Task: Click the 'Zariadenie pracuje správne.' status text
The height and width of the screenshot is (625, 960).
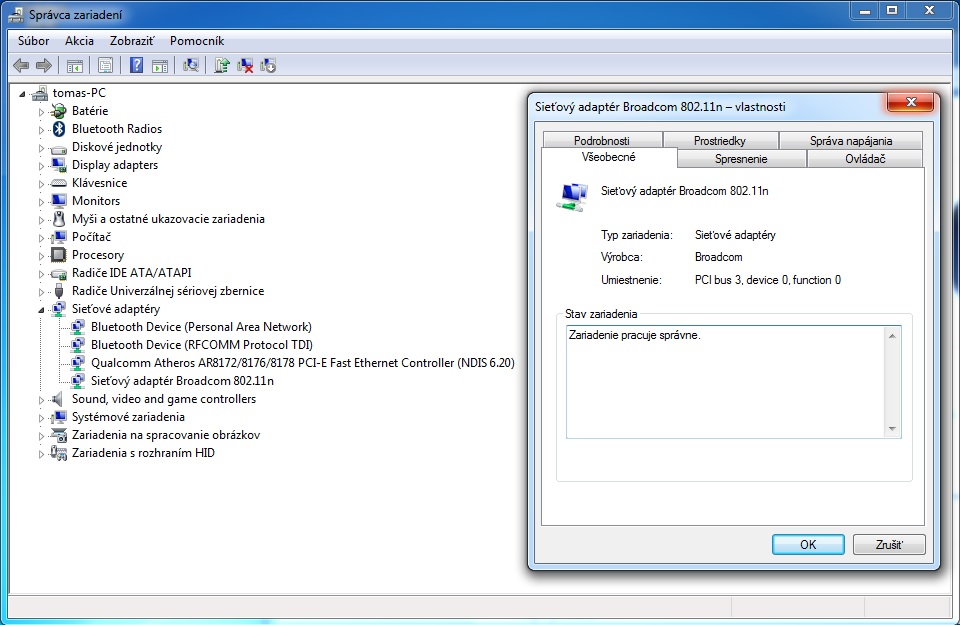Action: (634, 335)
